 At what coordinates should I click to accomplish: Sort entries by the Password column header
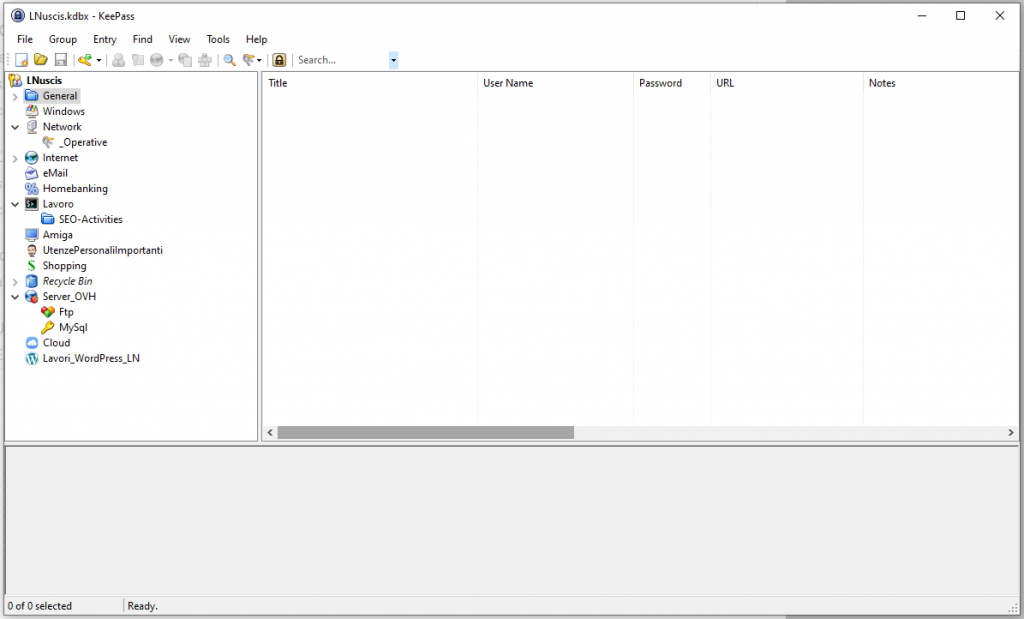coord(671,83)
